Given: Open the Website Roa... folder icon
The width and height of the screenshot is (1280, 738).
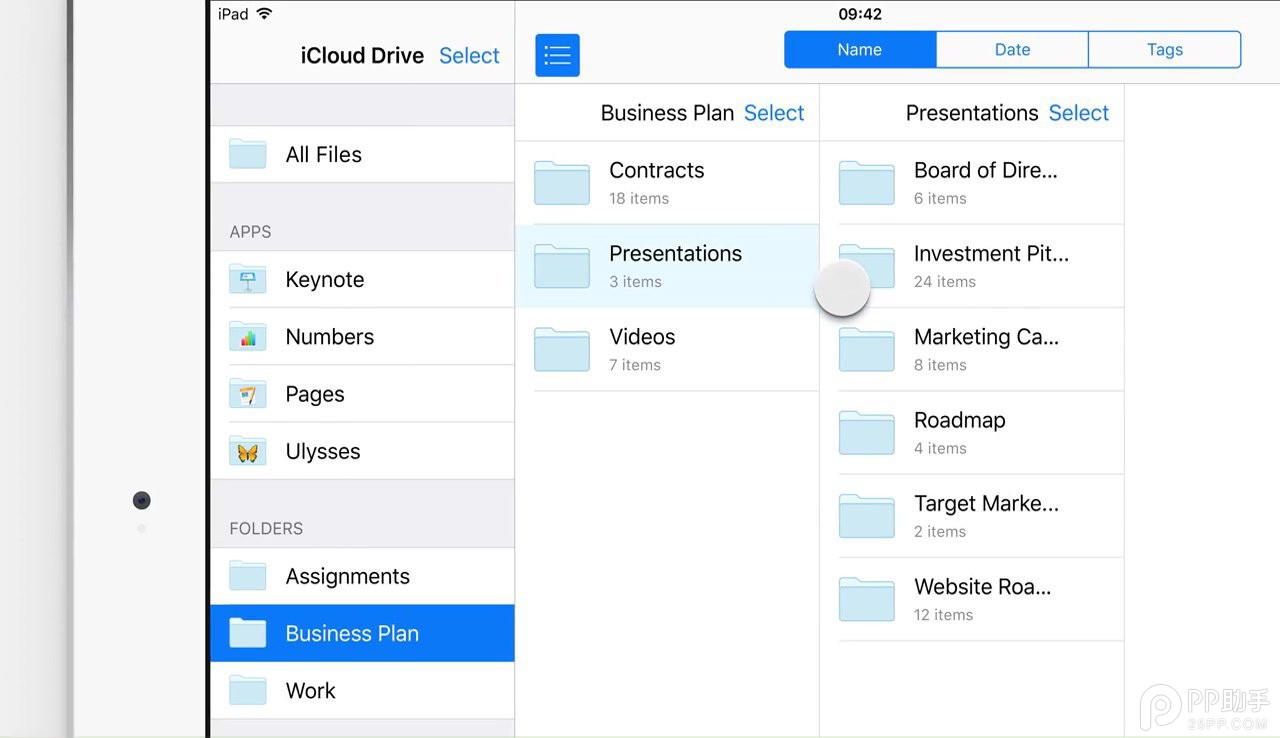Looking at the screenshot, I should coord(866,599).
